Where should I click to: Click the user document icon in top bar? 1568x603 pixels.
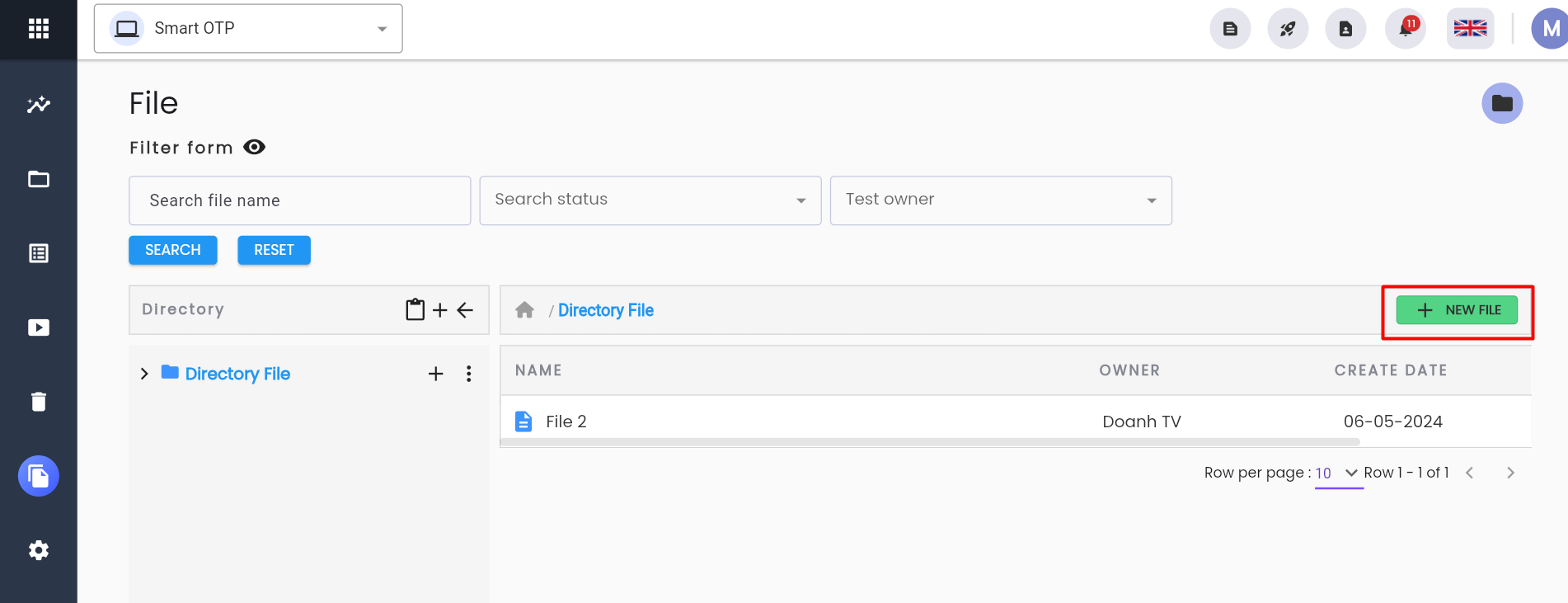(1345, 29)
